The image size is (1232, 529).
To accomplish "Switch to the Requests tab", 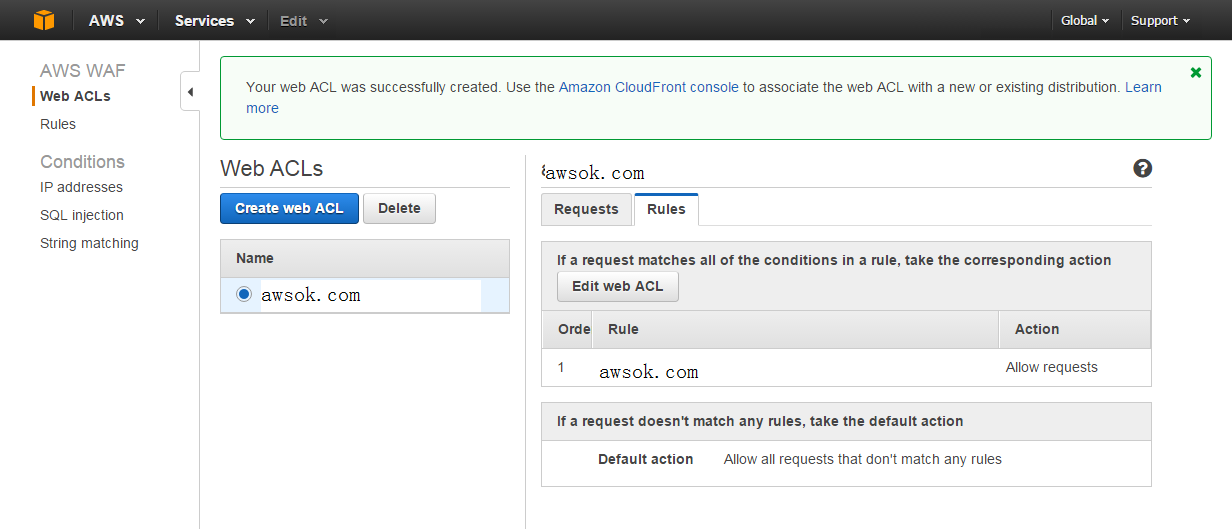I will (x=586, y=209).
